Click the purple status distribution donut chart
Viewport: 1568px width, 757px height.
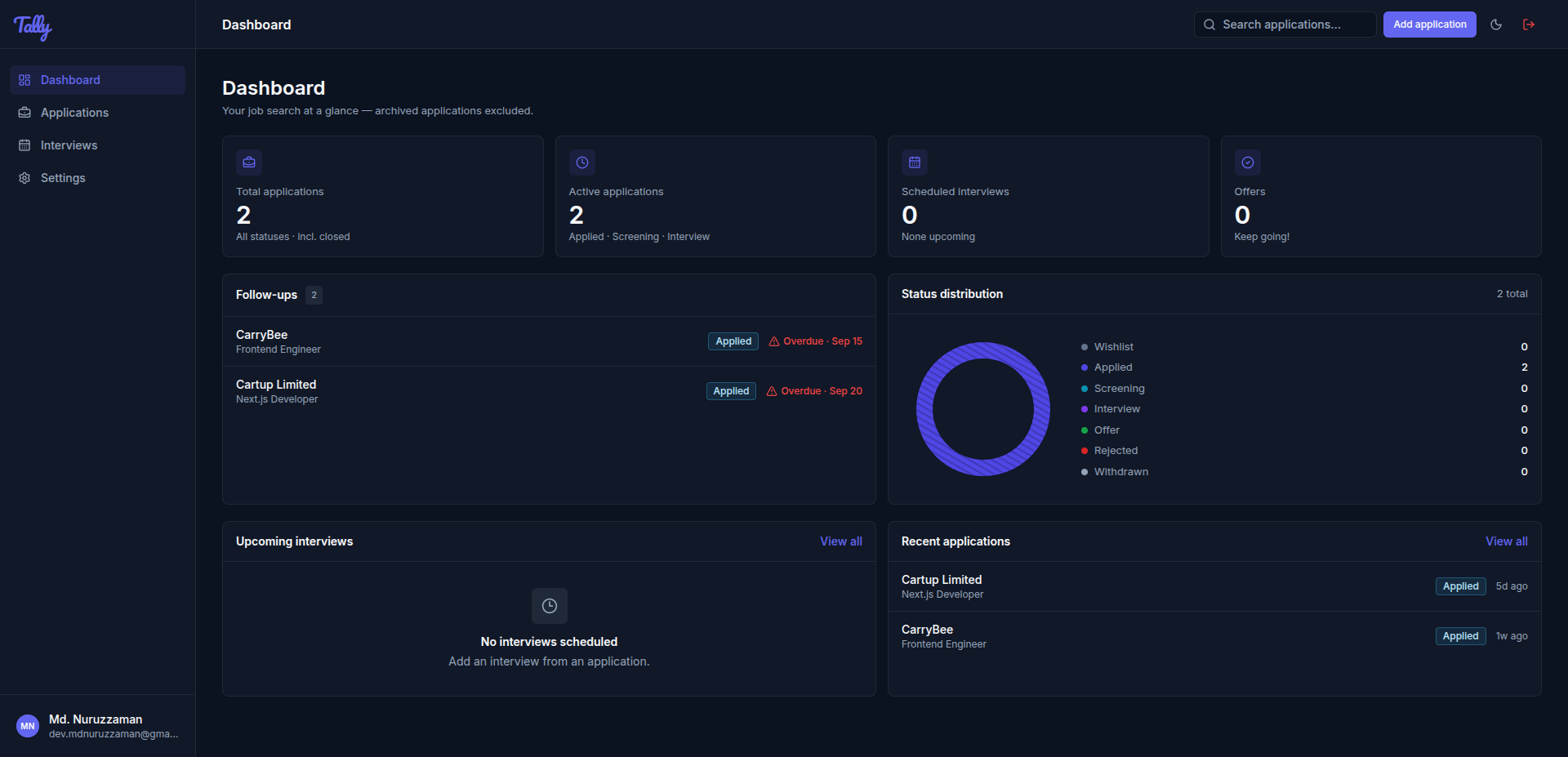pyautogui.click(x=983, y=409)
